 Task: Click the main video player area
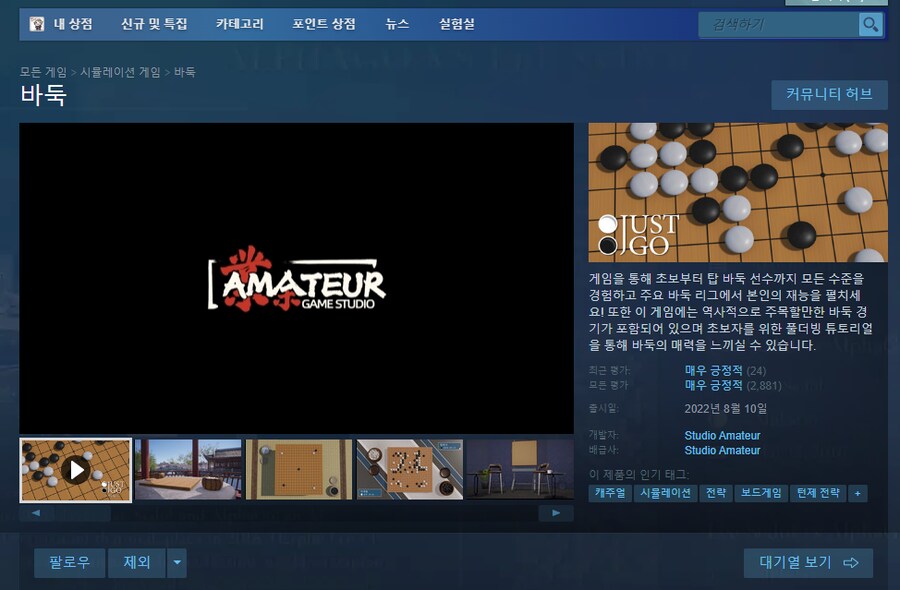(296, 278)
